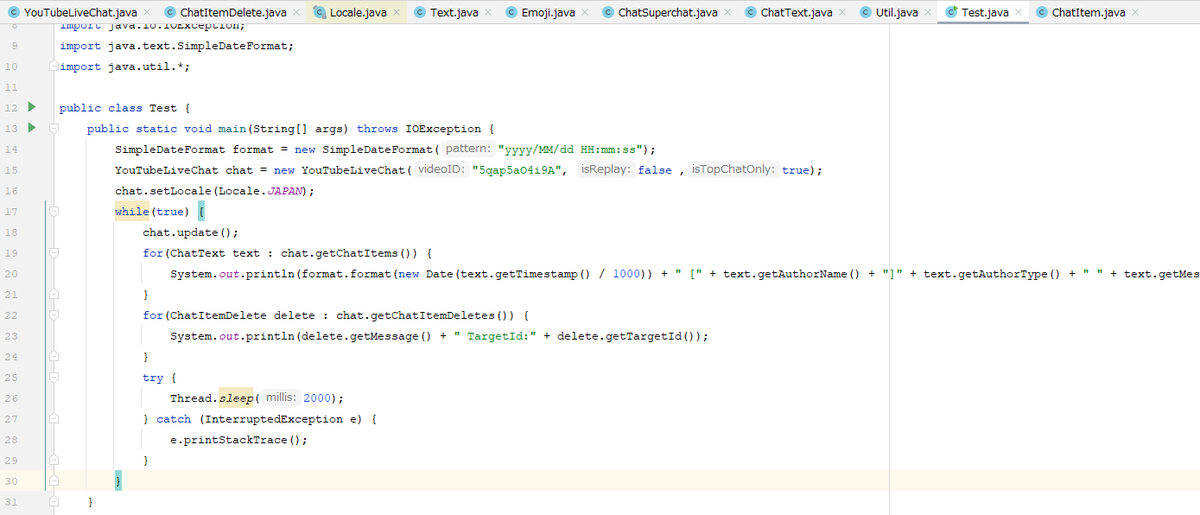This screenshot has height=515, width=1200.
Task: Open the Emoji.java editor tab
Action: (548, 12)
